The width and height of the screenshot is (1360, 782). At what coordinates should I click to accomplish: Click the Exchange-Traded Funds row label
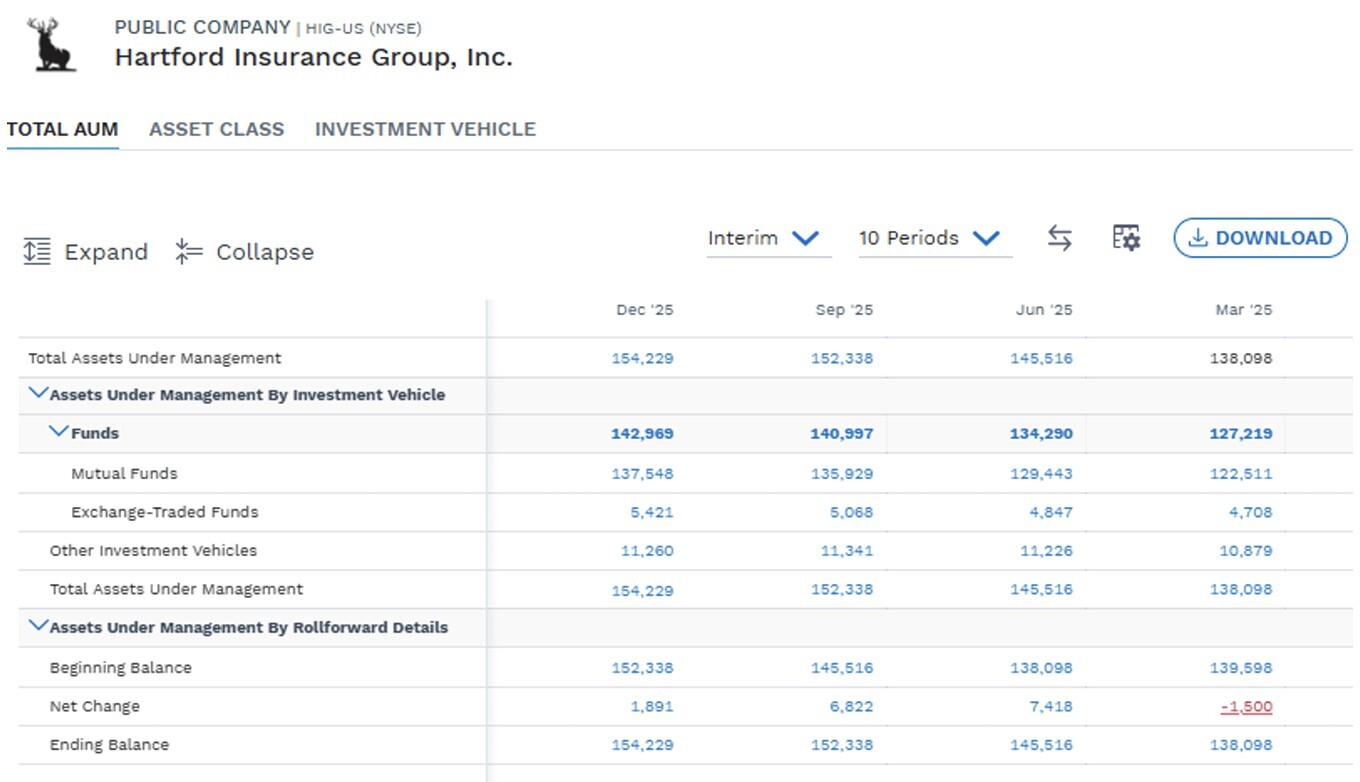[x=165, y=513]
